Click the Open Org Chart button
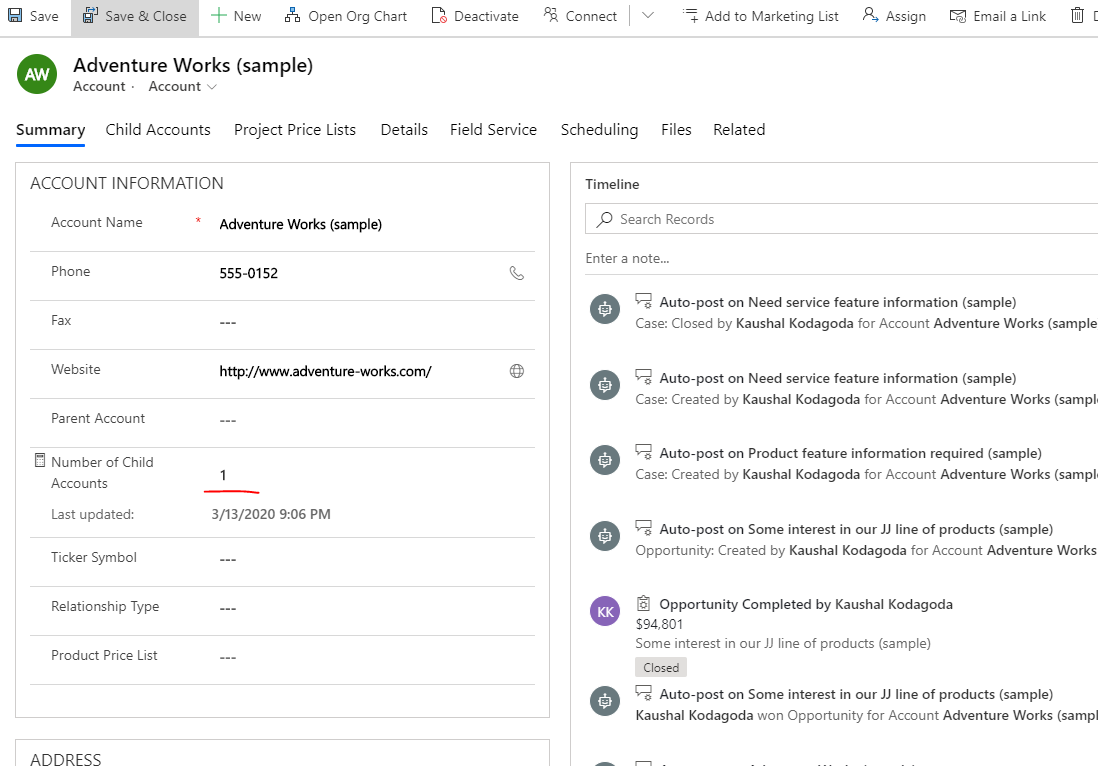 pyautogui.click(x=346, y=16)
